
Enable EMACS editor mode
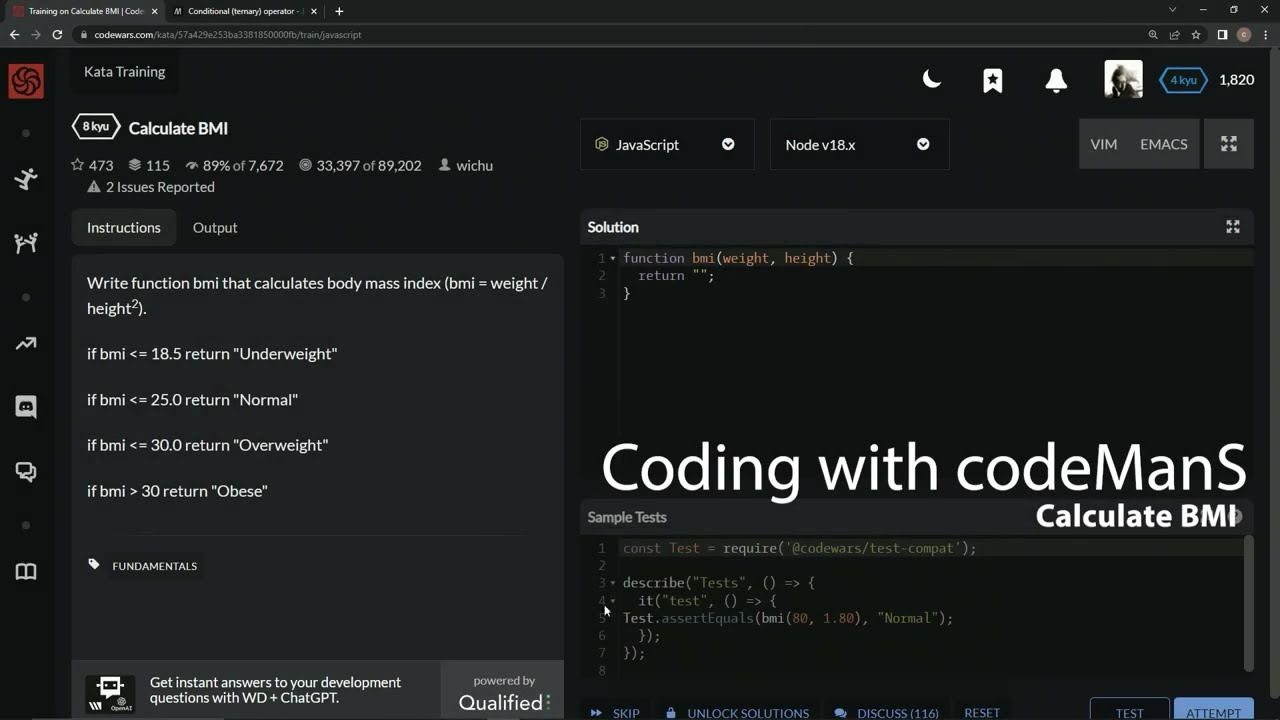pyautogui.click(x=1164, y=144)
